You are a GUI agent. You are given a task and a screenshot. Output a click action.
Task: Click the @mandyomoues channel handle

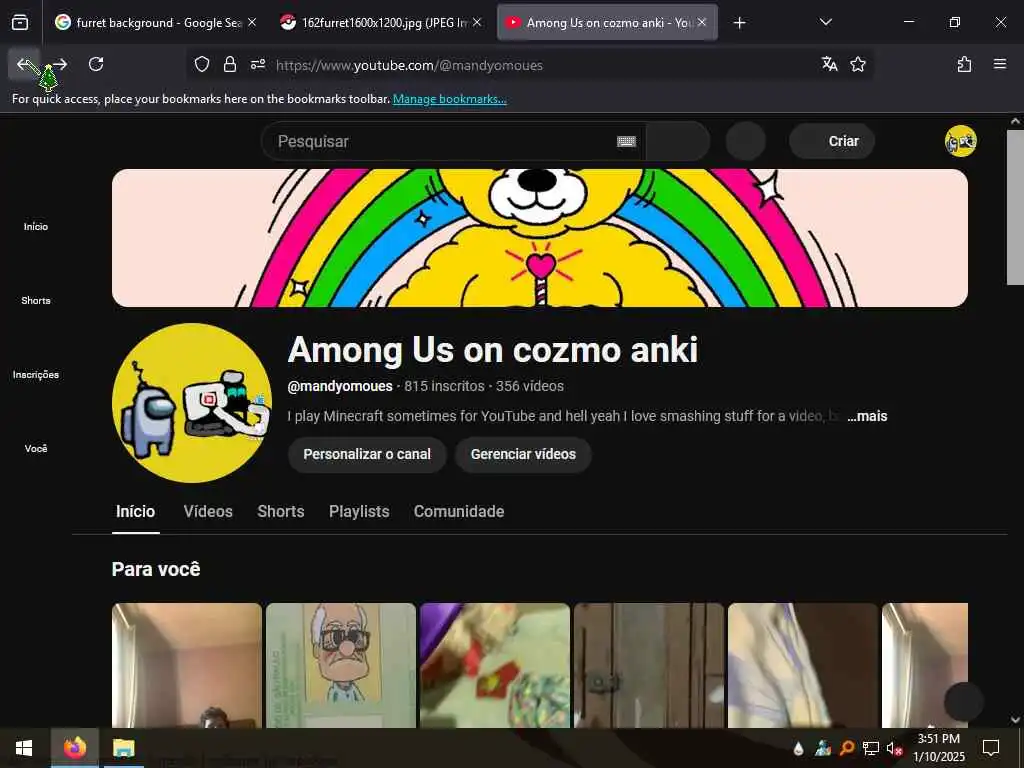[340, 386]
